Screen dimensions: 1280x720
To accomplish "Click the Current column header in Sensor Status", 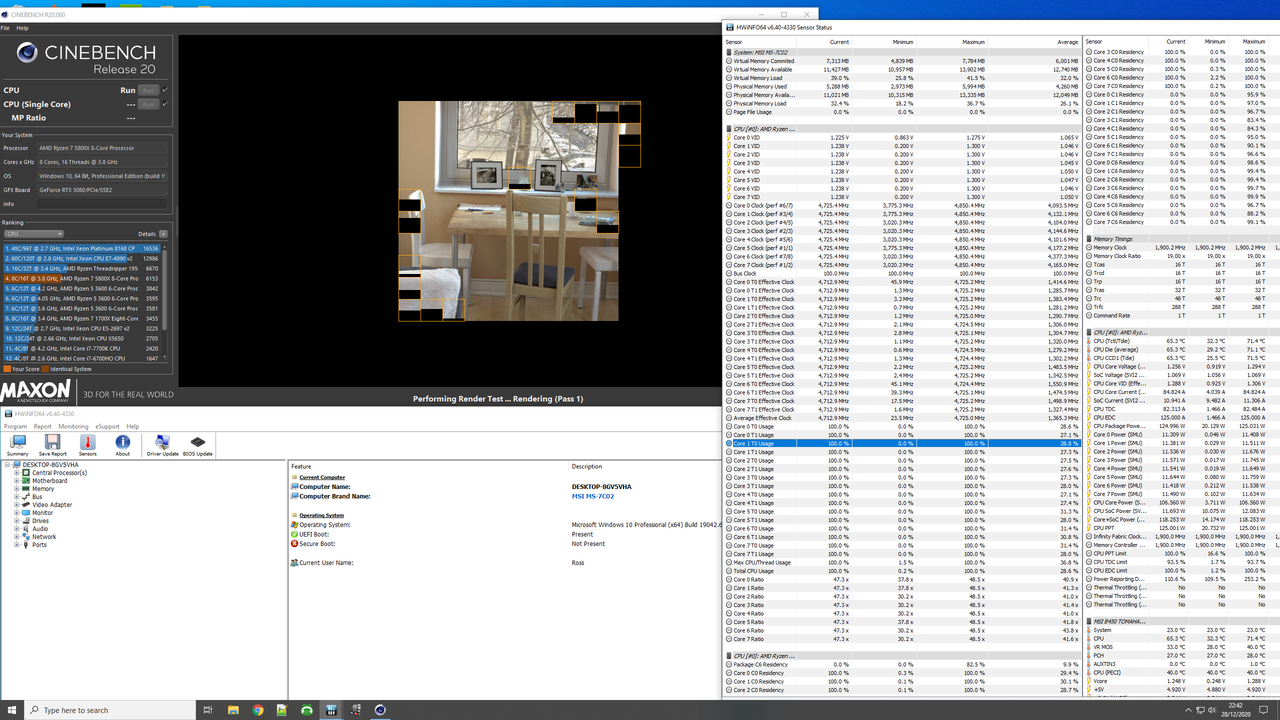I will point(839,42).
